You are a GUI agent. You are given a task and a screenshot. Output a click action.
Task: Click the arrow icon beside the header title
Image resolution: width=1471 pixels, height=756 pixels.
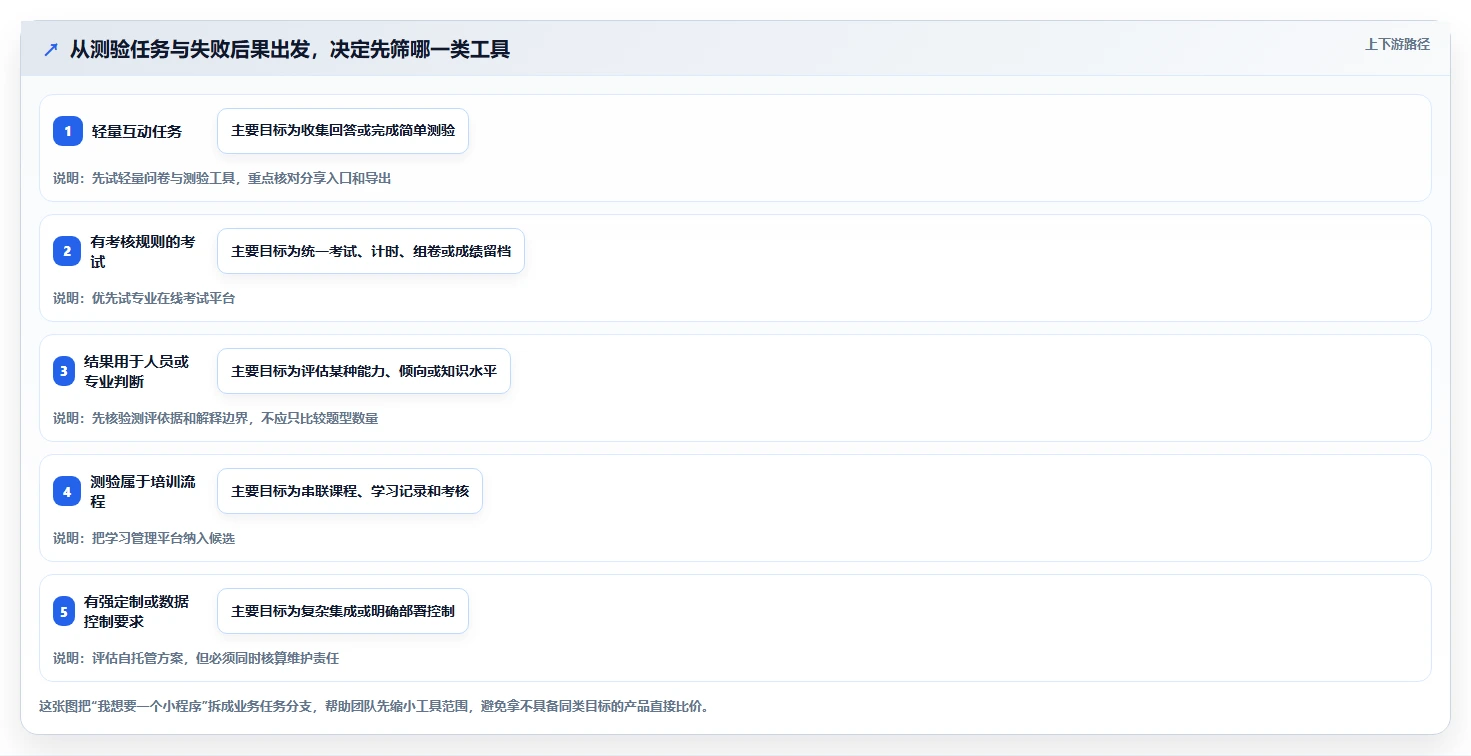pos(50,49)
